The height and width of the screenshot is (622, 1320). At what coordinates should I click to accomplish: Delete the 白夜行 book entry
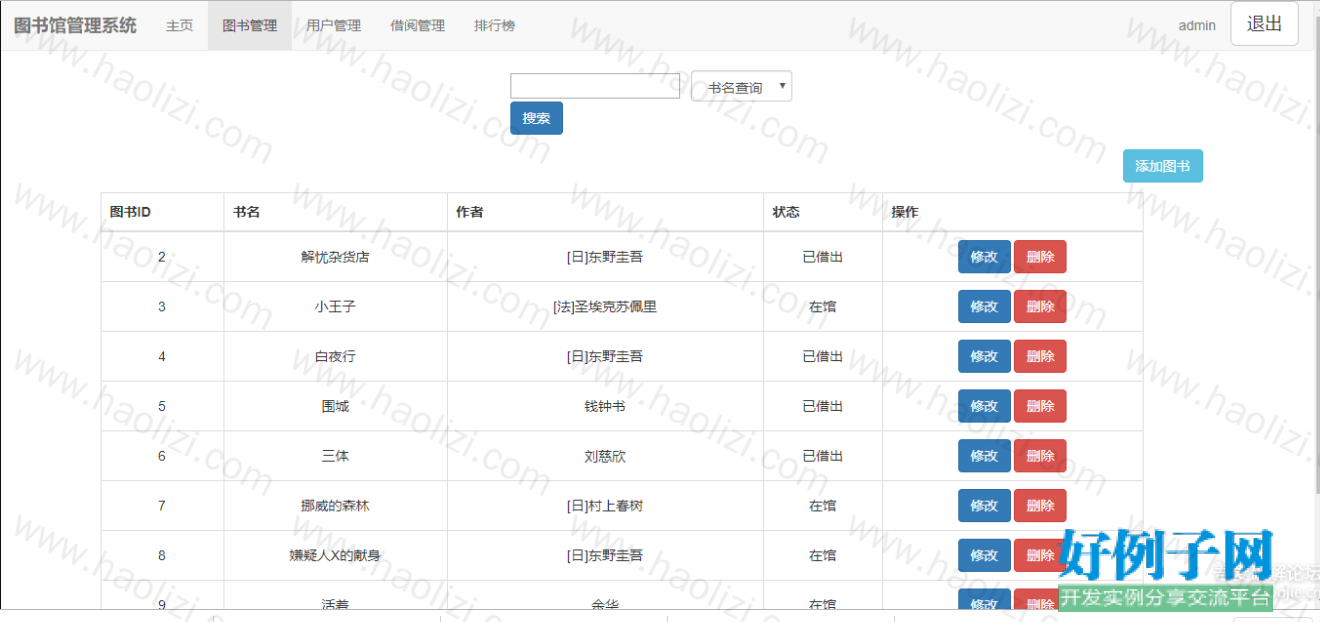point(1040,356)
